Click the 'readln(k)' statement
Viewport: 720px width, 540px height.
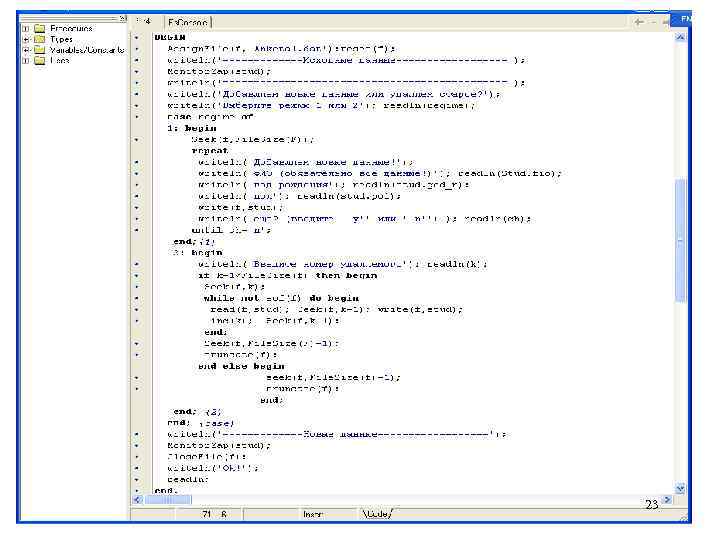point(456,264)
